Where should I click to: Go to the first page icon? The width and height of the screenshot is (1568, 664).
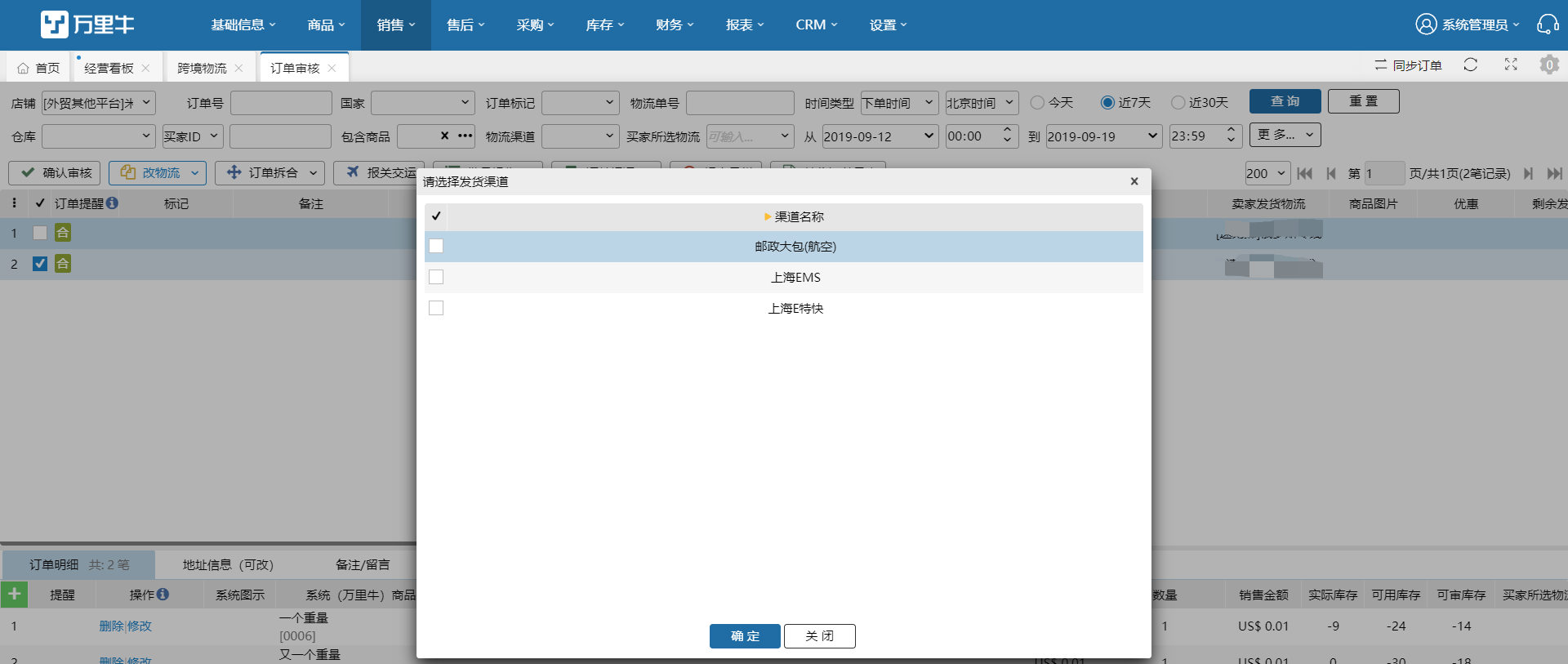point(1304,173)
